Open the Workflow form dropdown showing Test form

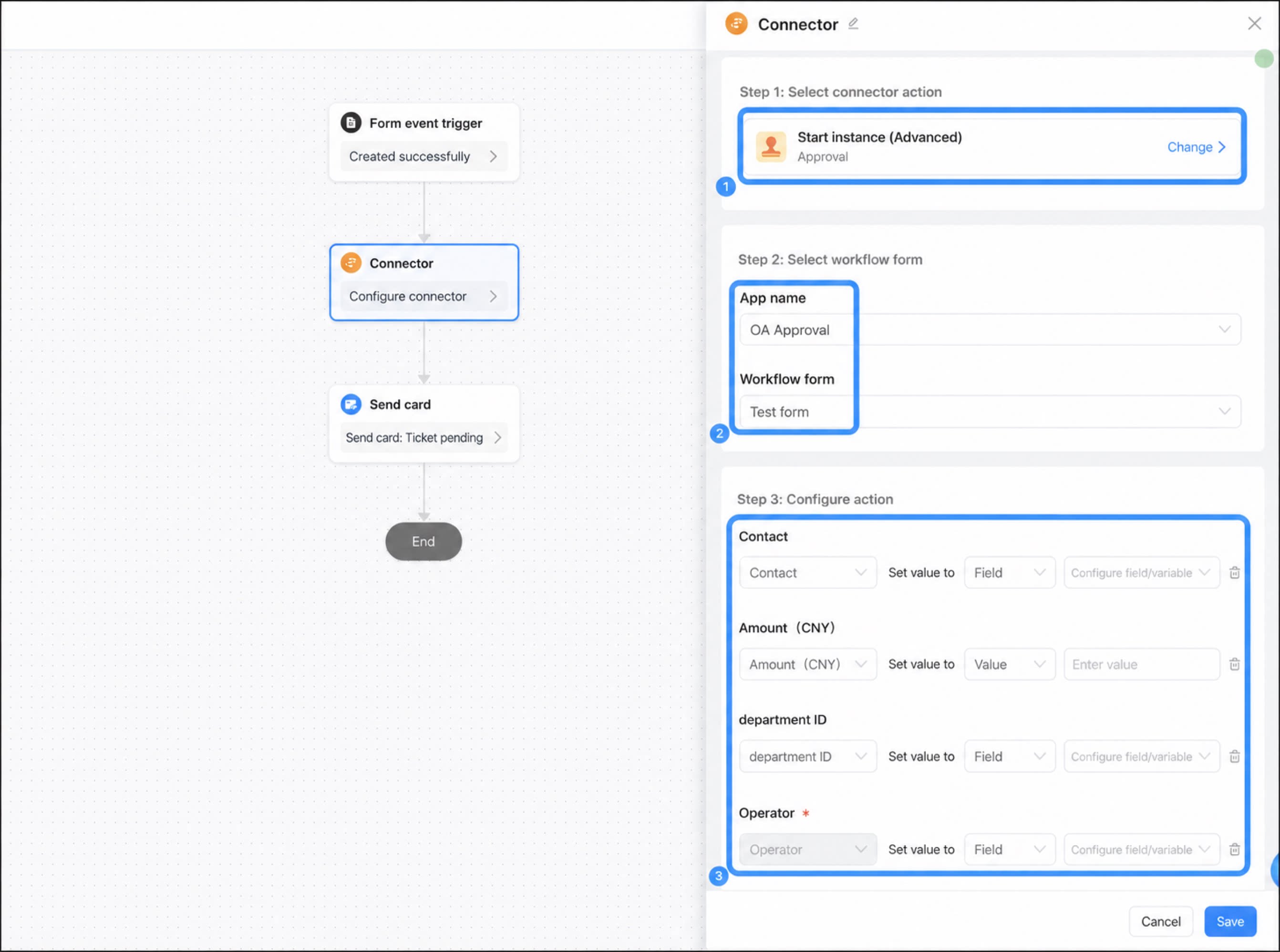[x=990, y=412]
